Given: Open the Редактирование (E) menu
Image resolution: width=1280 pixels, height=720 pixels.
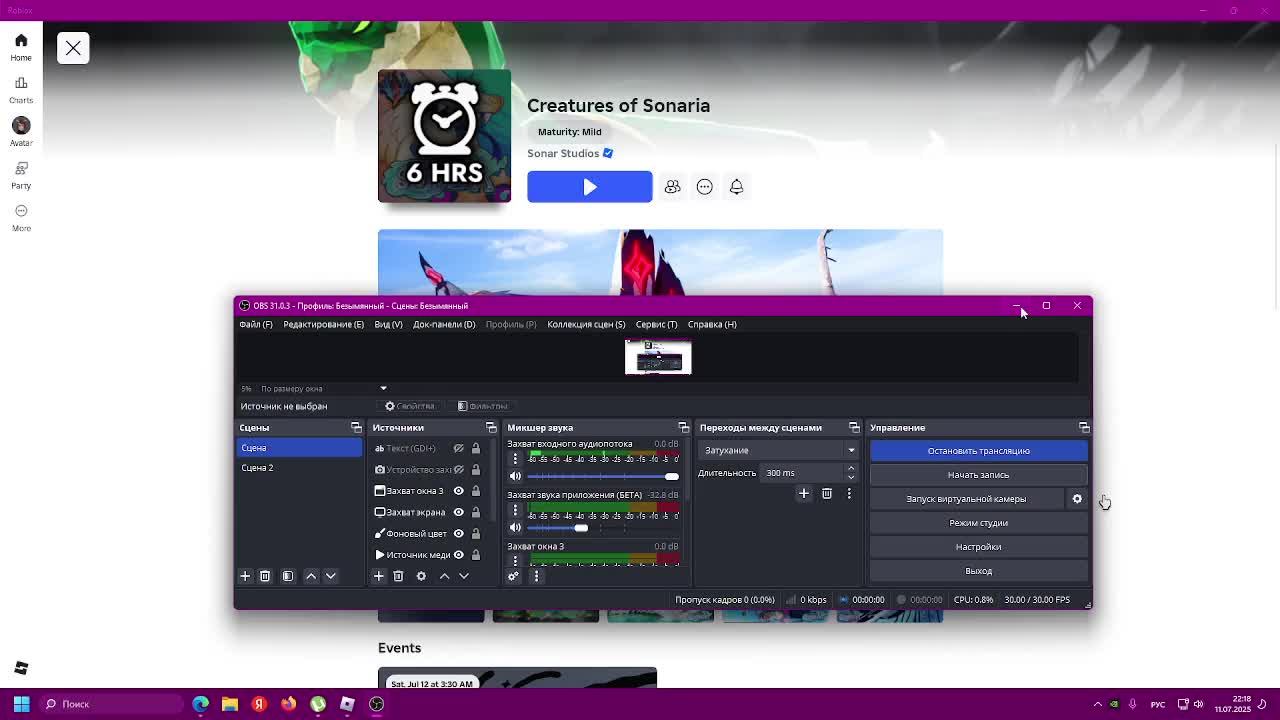Looking at the screenshot, I should (x=323, y=324).
